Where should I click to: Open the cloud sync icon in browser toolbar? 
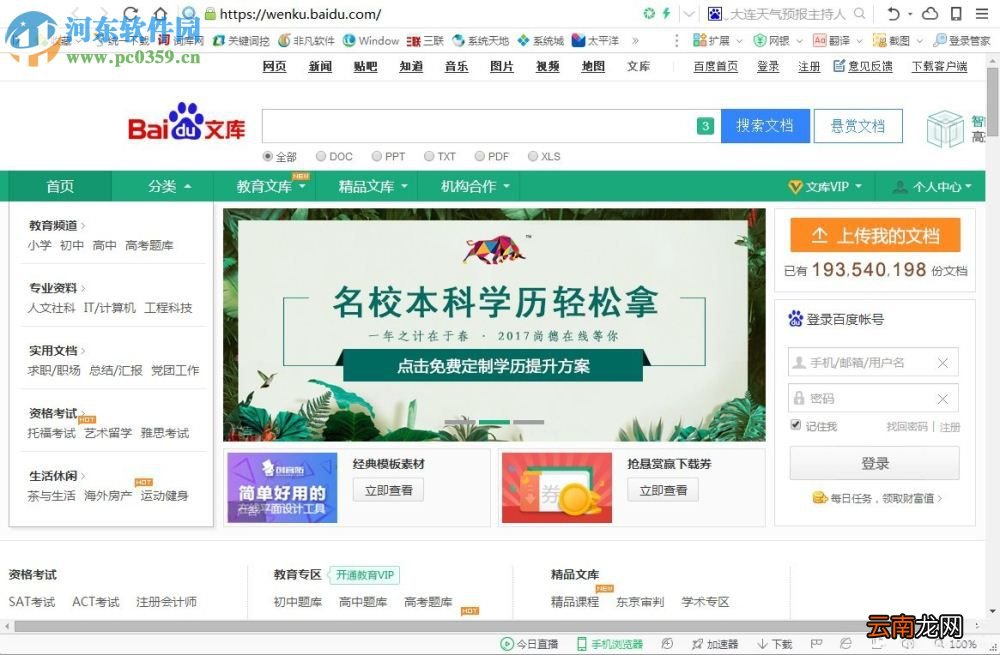tap(930, 13)
